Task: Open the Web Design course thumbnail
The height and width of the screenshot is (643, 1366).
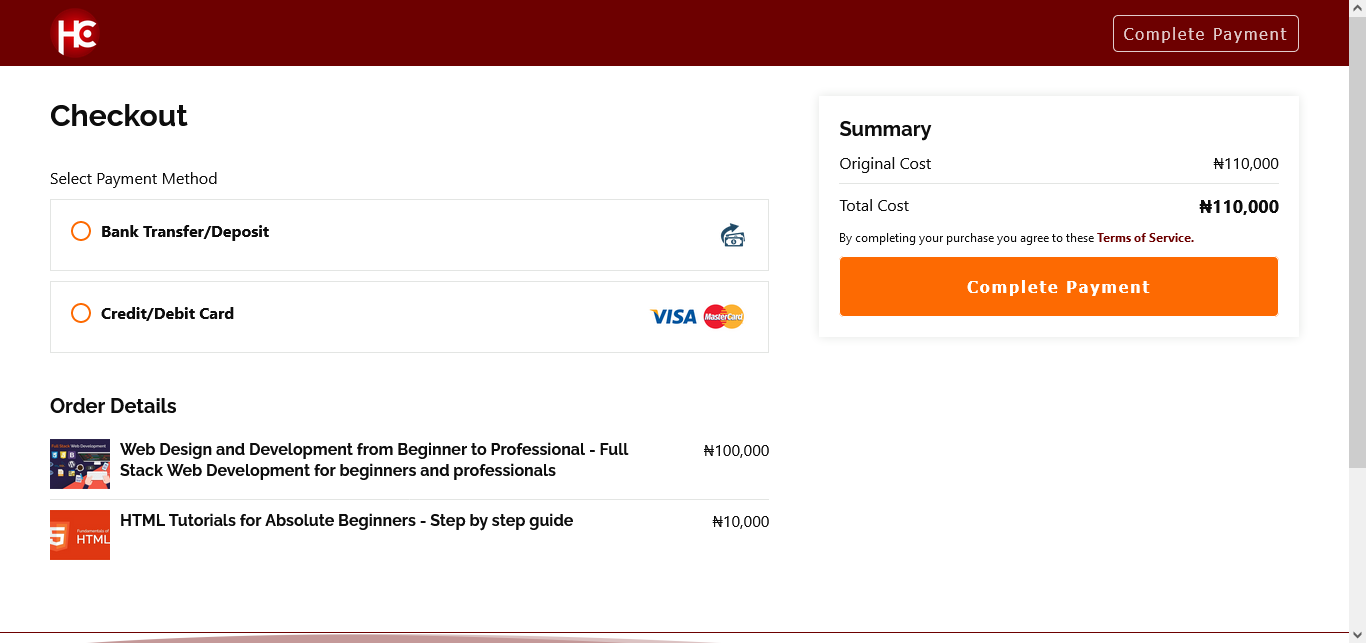Action: pyautogui.click(x=80, y=464)
